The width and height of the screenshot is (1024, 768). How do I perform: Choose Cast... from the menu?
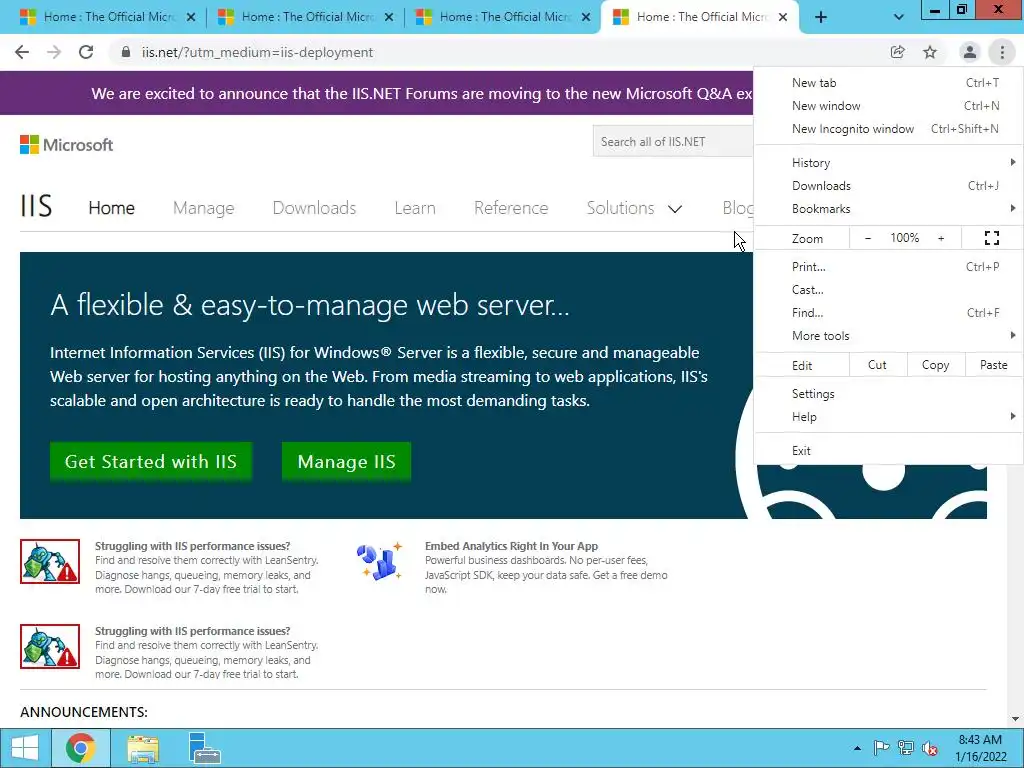click(x=888, y=289)
